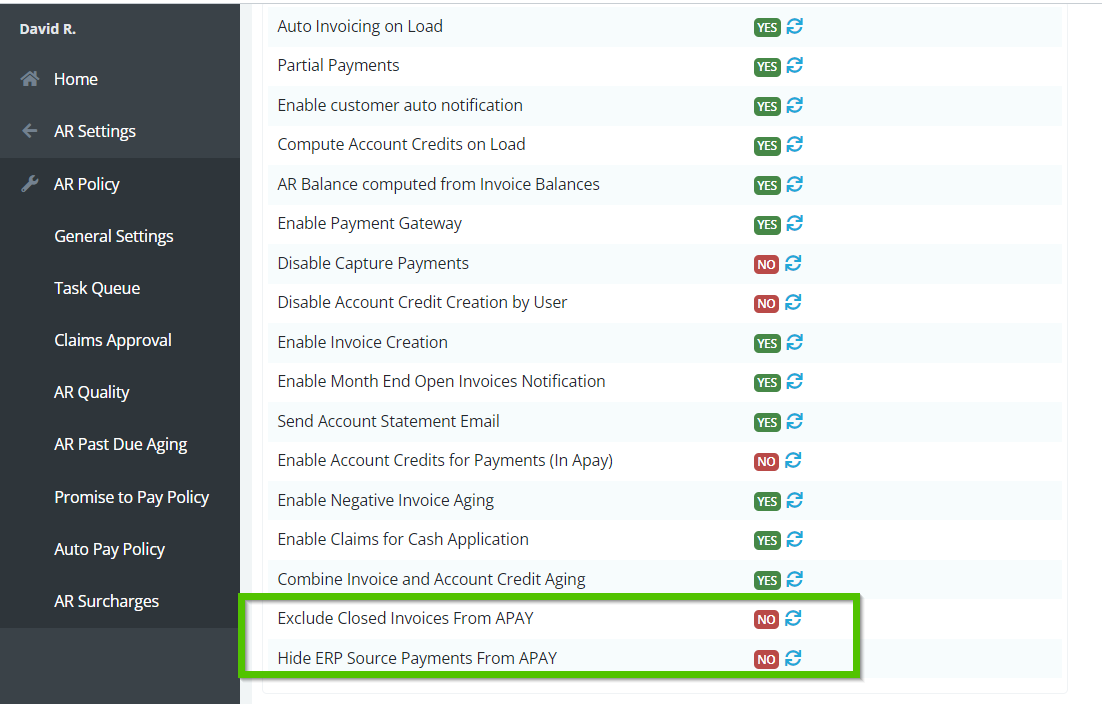Toggle NO badge for Disable Account Credit Creation by User
Viewport: 1102px width, 704px height.
click(766, 304)
